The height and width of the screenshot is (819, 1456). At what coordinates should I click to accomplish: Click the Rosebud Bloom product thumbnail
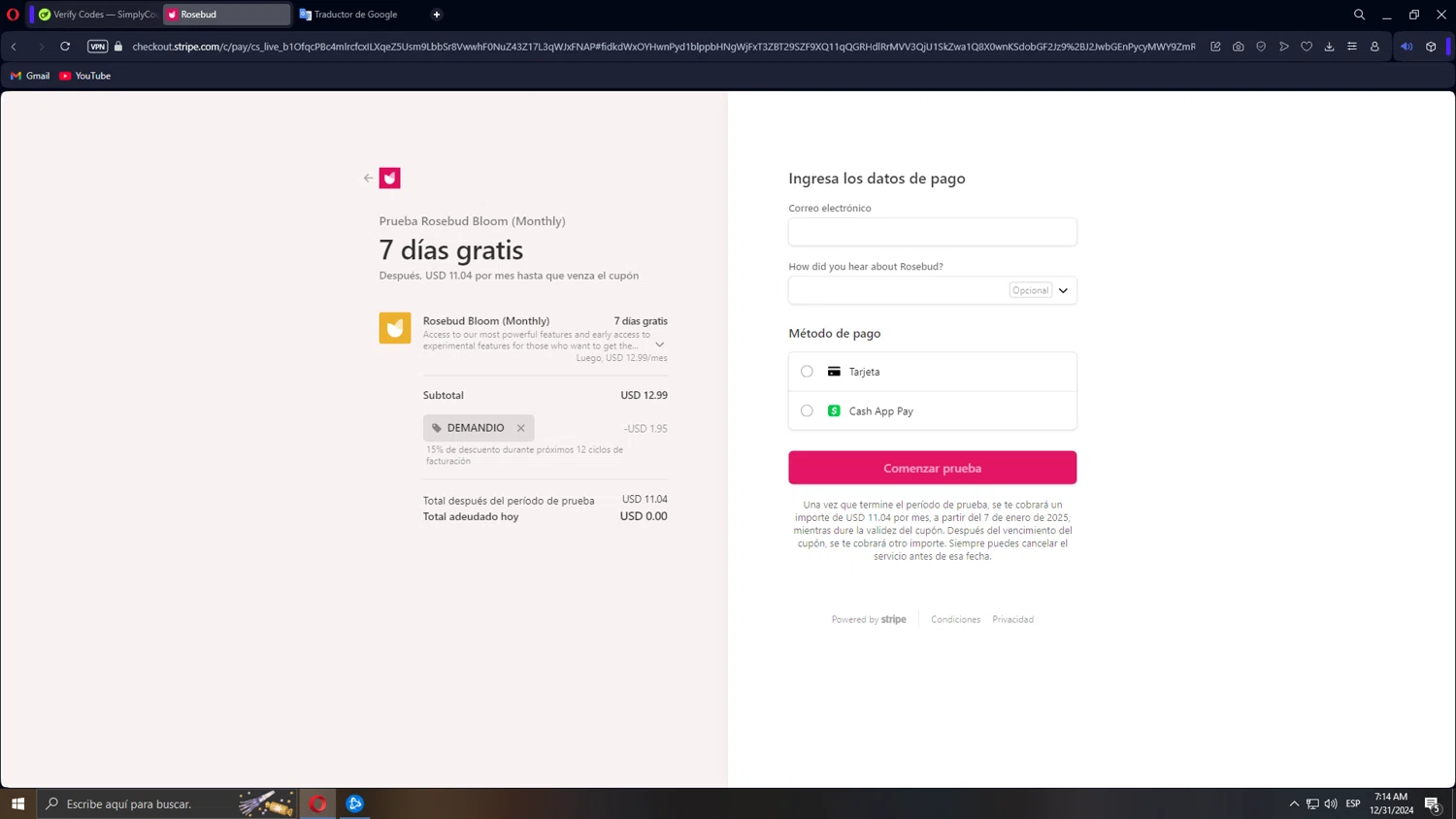pyautogui.click(x=395, y=328)
